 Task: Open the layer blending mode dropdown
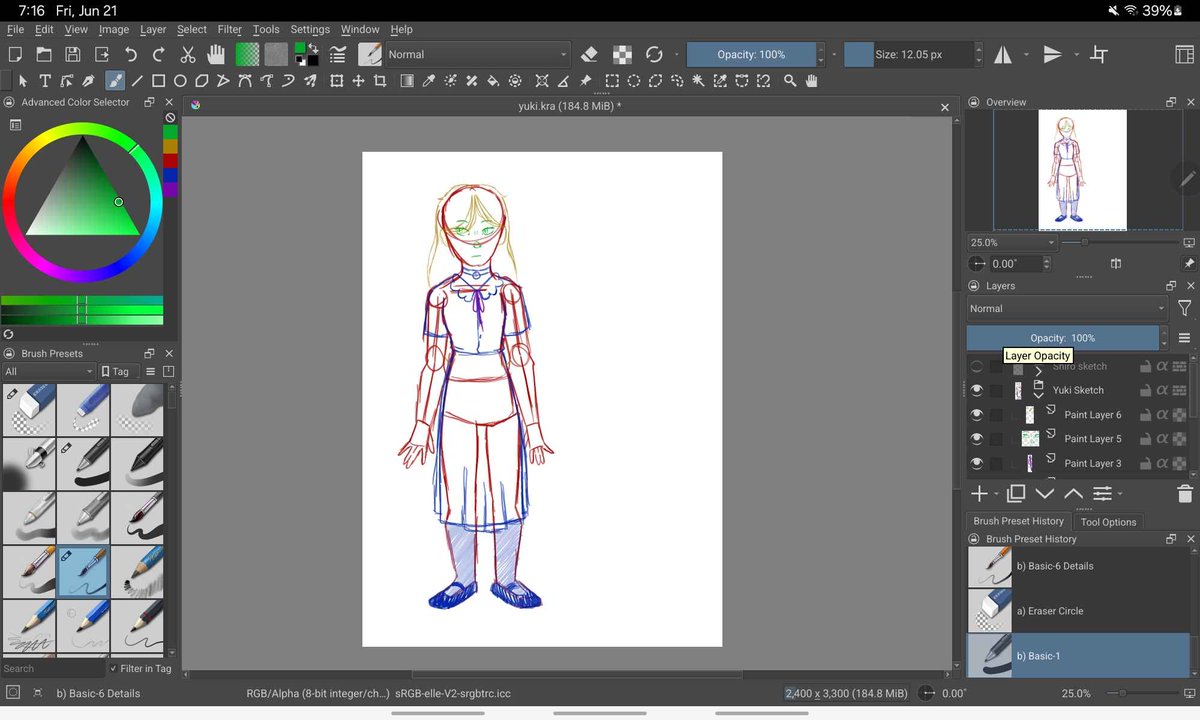pos(1067,309)
